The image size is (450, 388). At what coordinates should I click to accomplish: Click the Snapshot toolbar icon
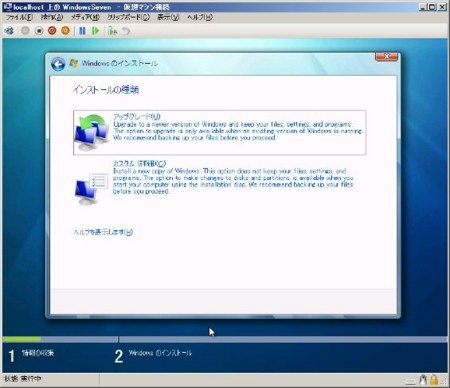pos(112,31)
